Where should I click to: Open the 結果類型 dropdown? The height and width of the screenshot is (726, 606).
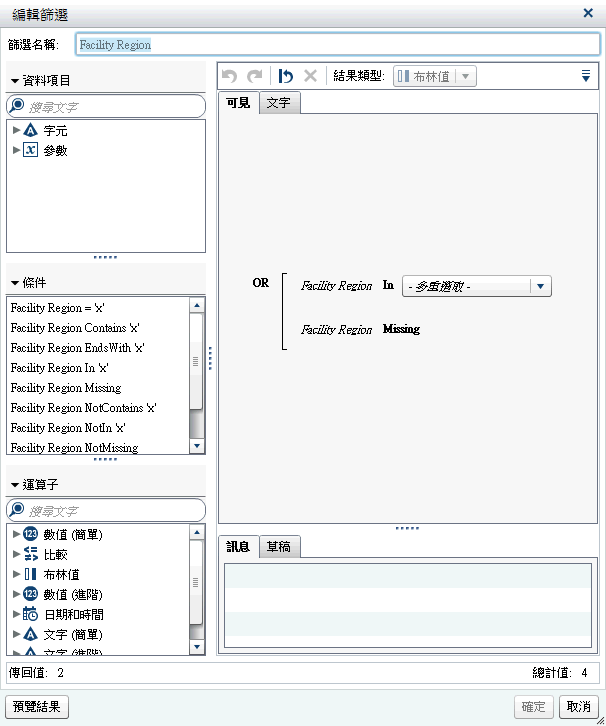click(467, 76)
